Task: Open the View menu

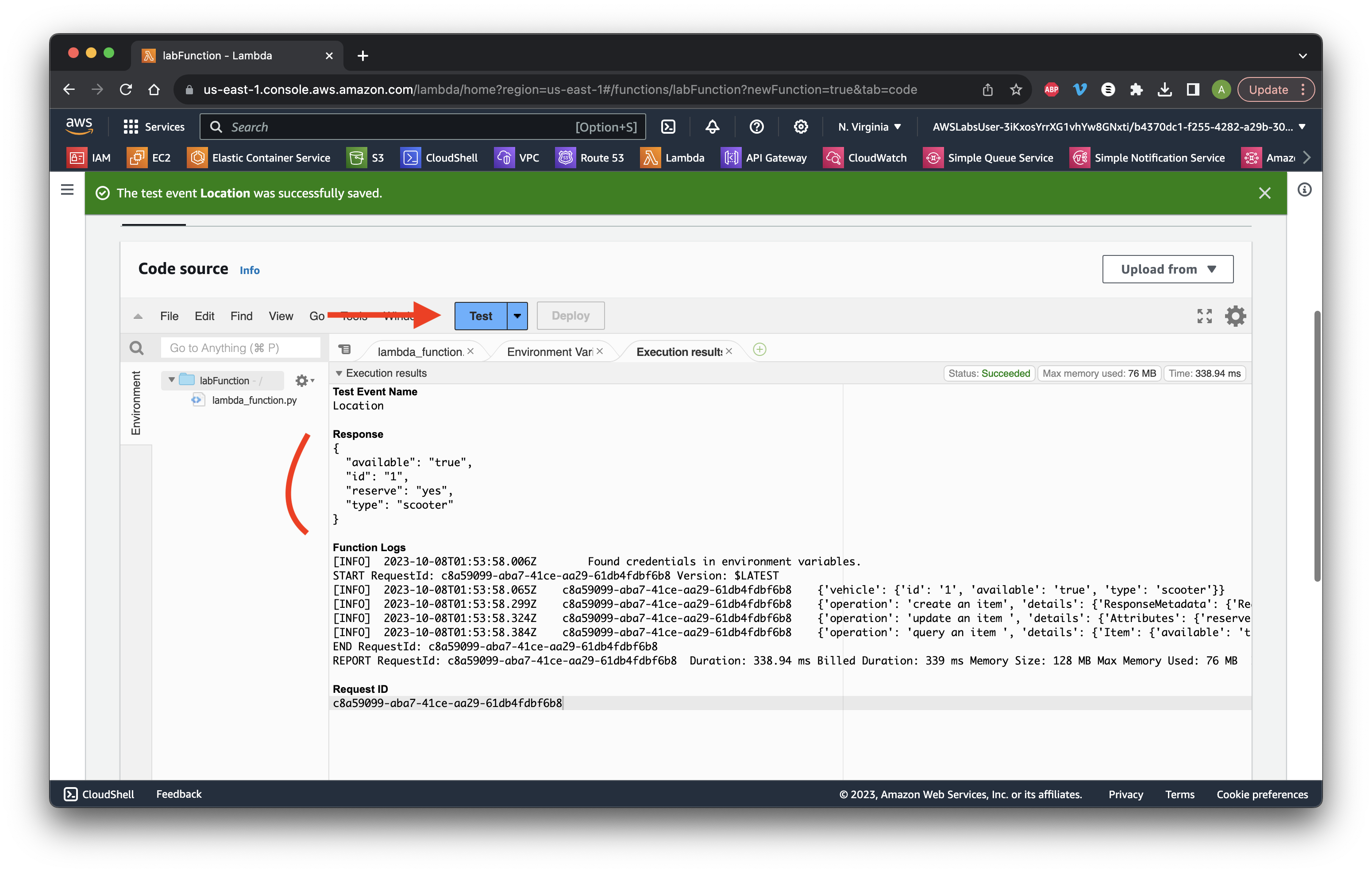Action: click(281, 316)
